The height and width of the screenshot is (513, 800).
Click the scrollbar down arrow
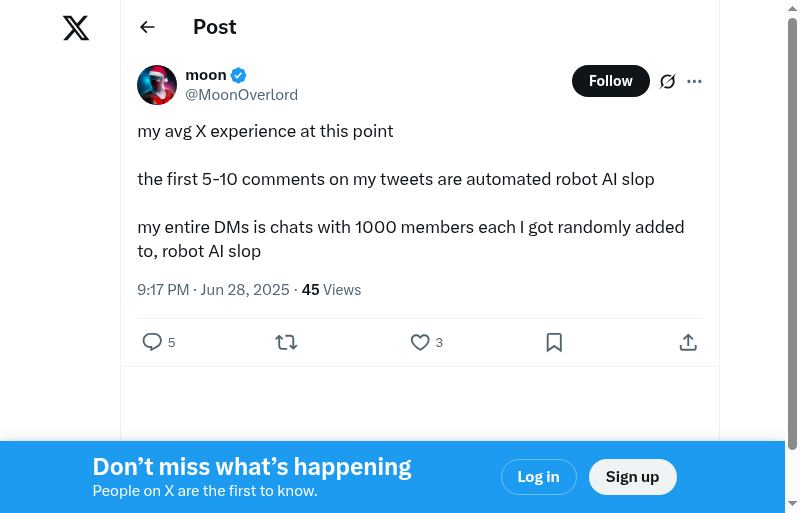point(793,503)
